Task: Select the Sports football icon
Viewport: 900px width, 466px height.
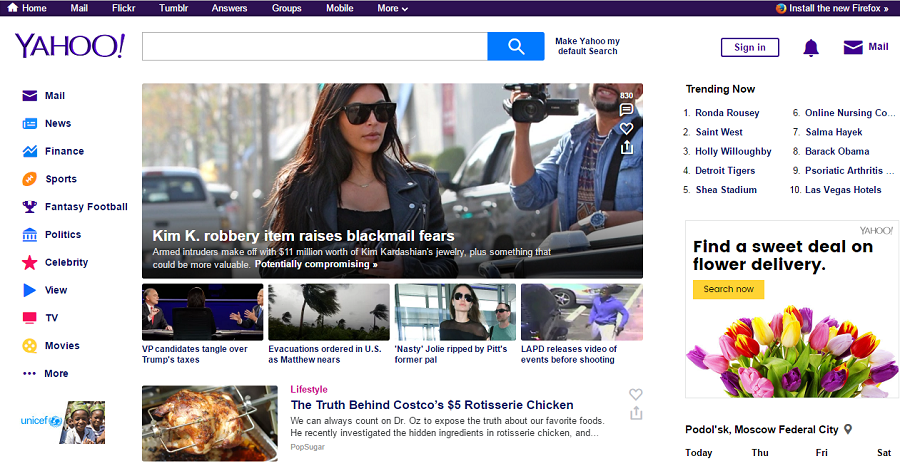Action: pyautogui.click(x=30, y=179)
